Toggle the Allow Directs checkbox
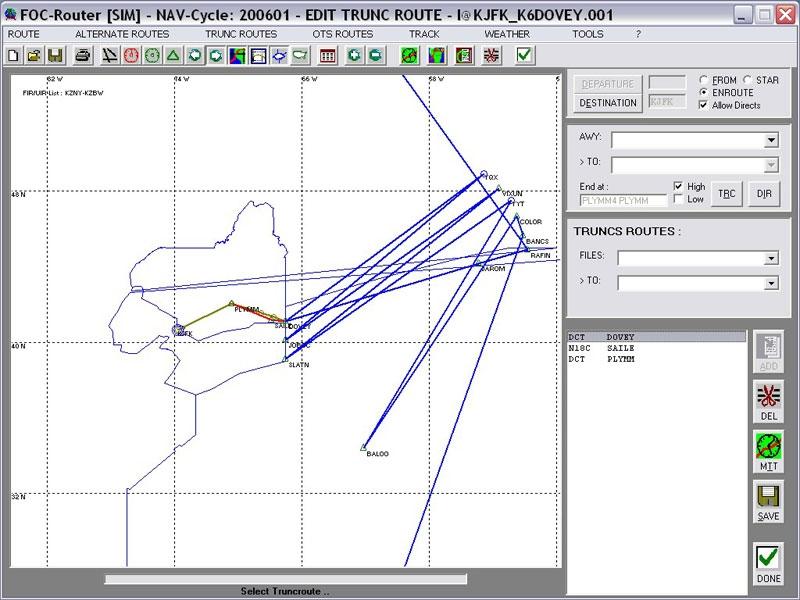 tap(704, 105)
